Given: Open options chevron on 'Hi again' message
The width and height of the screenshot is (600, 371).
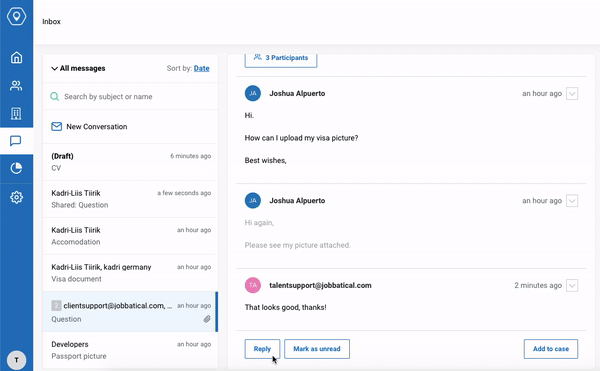Looking at the screenshot, I should pyautogui.click(x=572, y=200).
